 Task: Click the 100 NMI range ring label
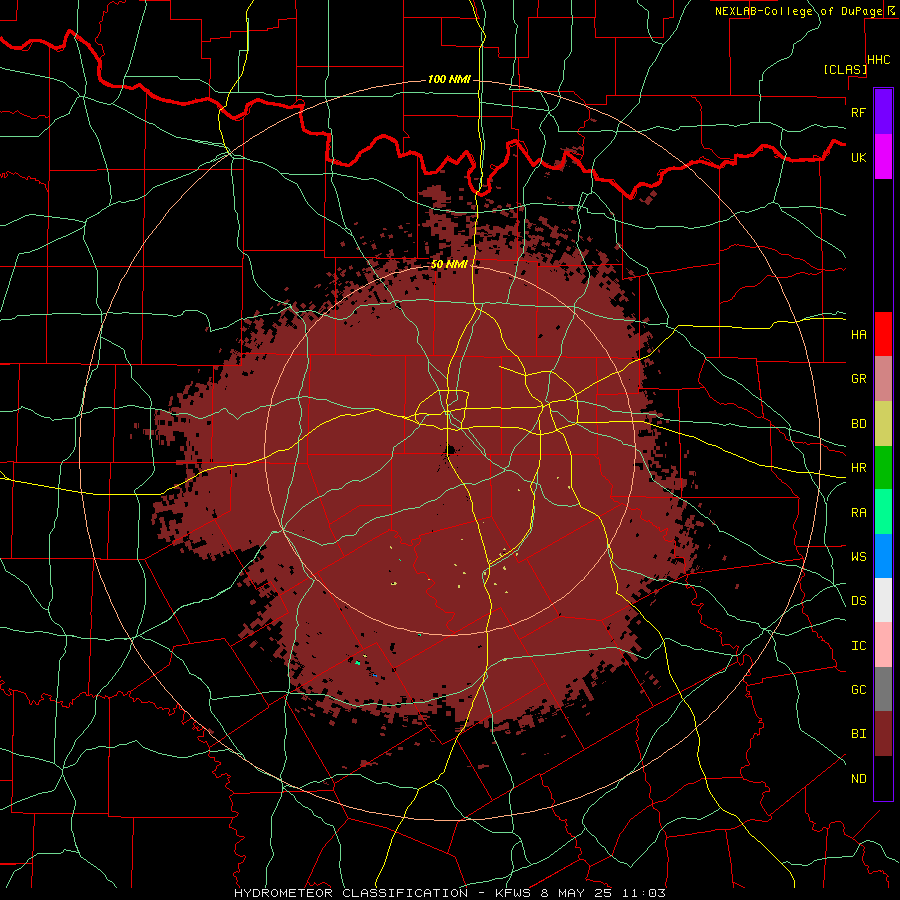449,79
